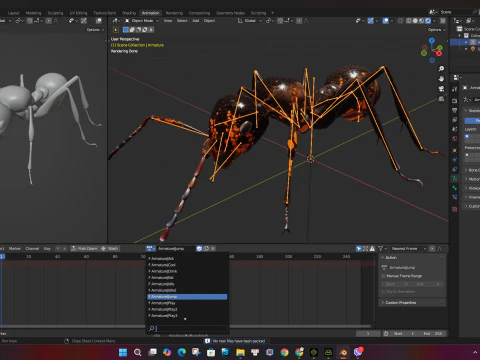Click the Push Down button
The height and width of the screenshot is (360, 480).
[84, 248]
